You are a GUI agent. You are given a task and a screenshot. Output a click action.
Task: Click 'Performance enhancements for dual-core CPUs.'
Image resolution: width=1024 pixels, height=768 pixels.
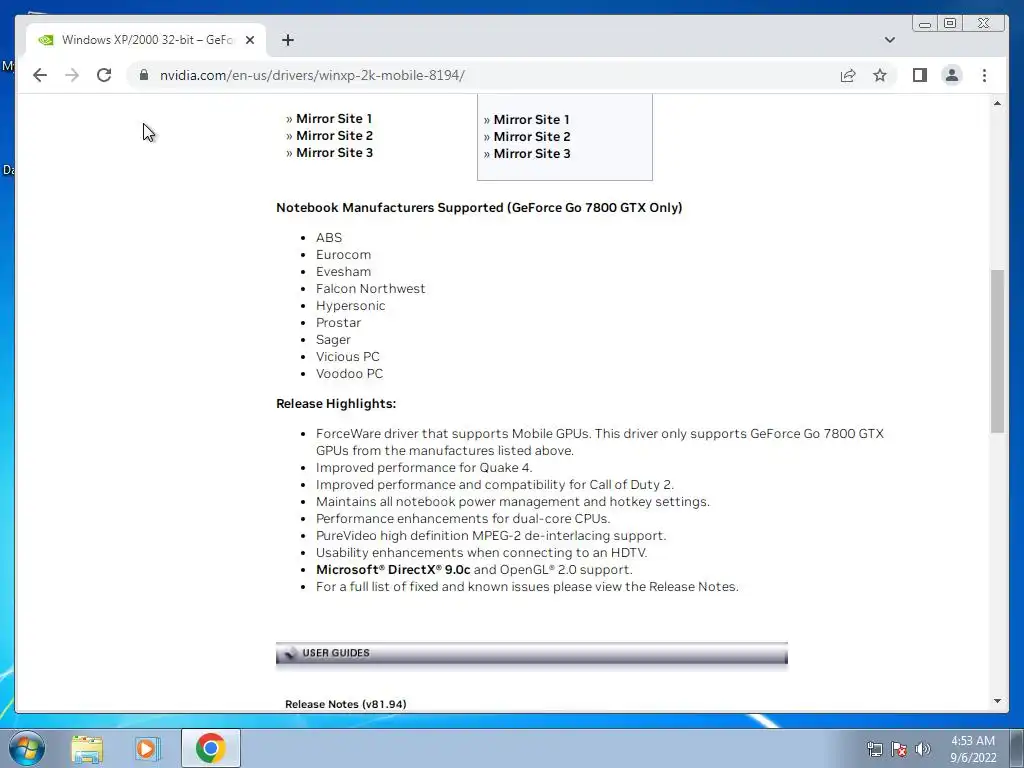463,519
